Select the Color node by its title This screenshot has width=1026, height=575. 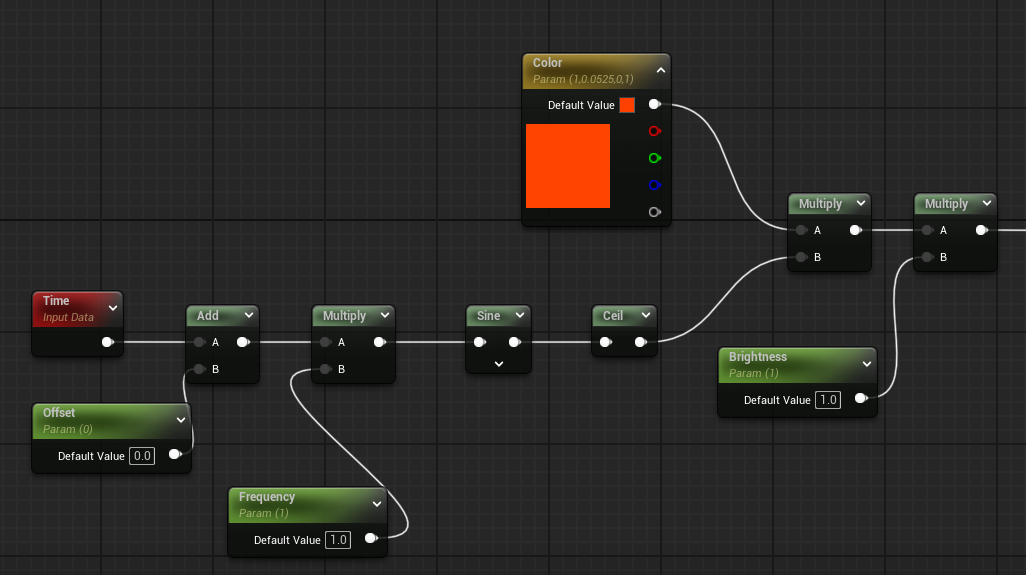pyautogui.click(x=547, y=63)
